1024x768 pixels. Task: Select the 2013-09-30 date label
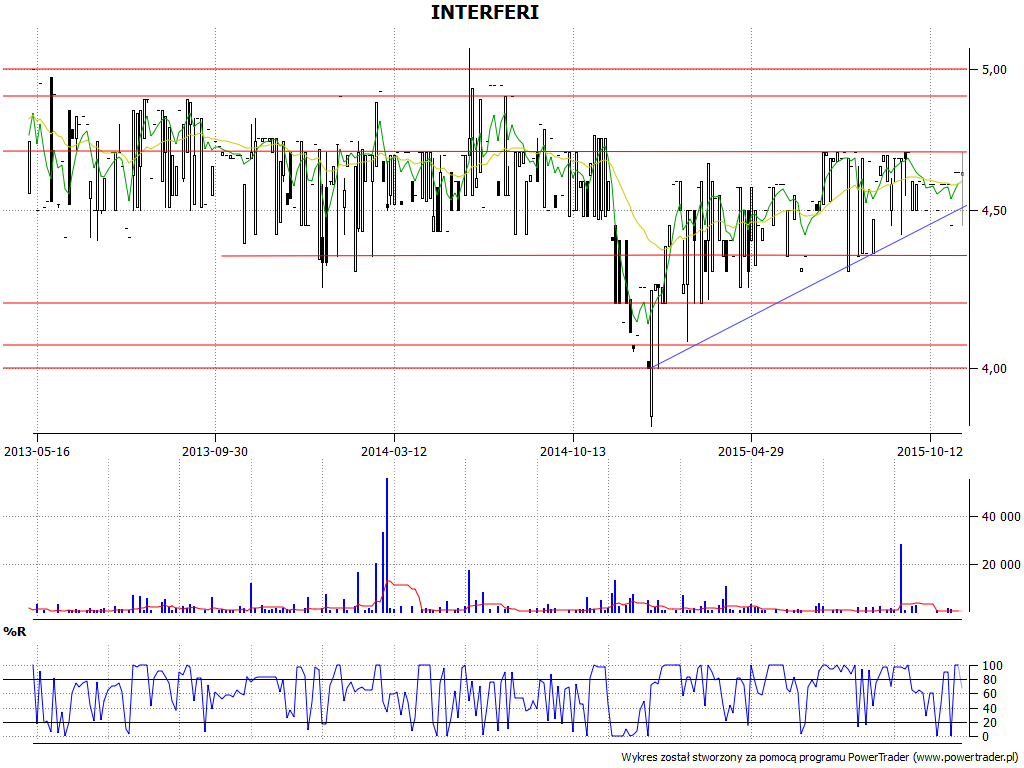[x=215, y=451]
